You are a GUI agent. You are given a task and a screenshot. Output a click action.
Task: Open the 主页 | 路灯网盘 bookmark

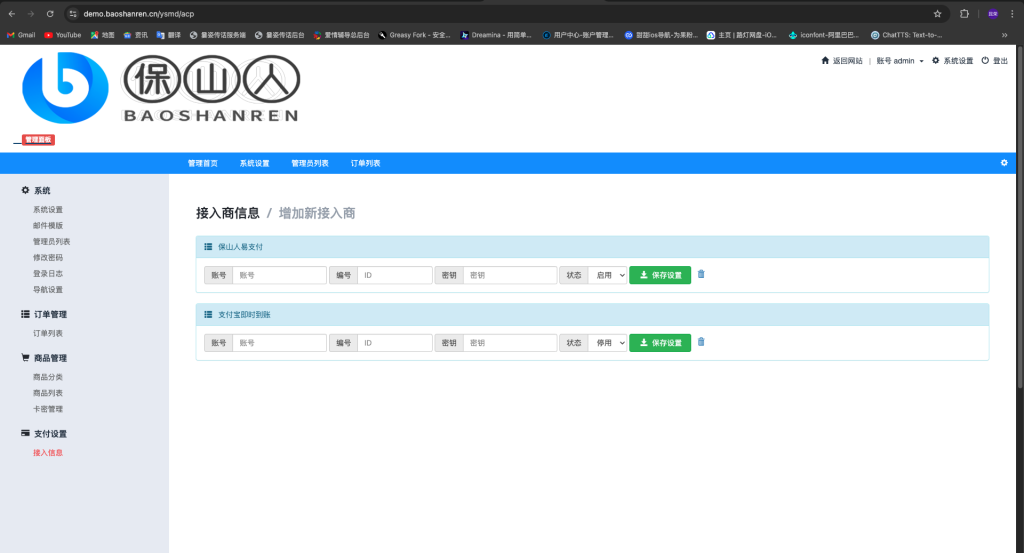741,35
